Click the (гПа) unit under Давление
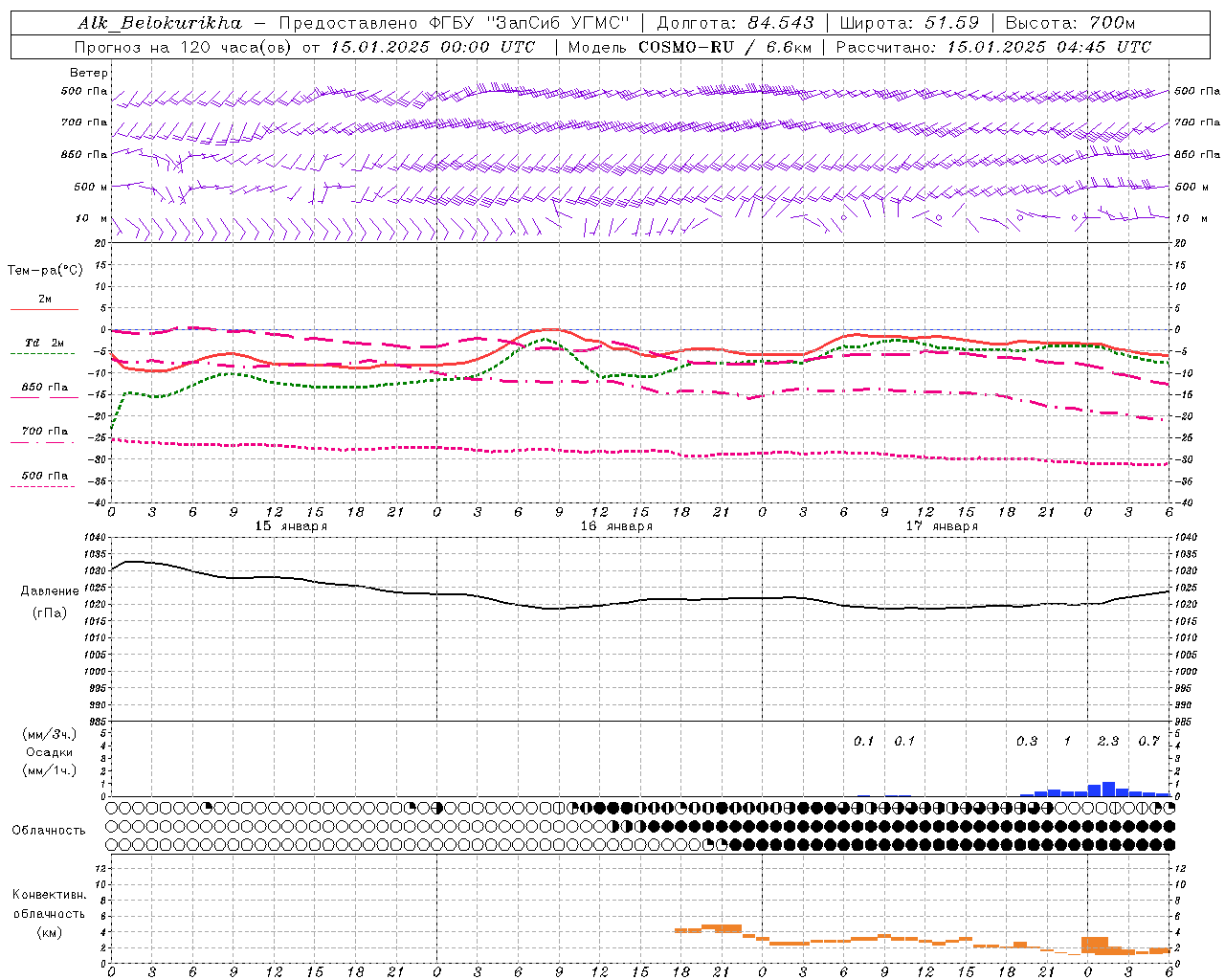Screen dimensions: 1225x980 point(50,612)
